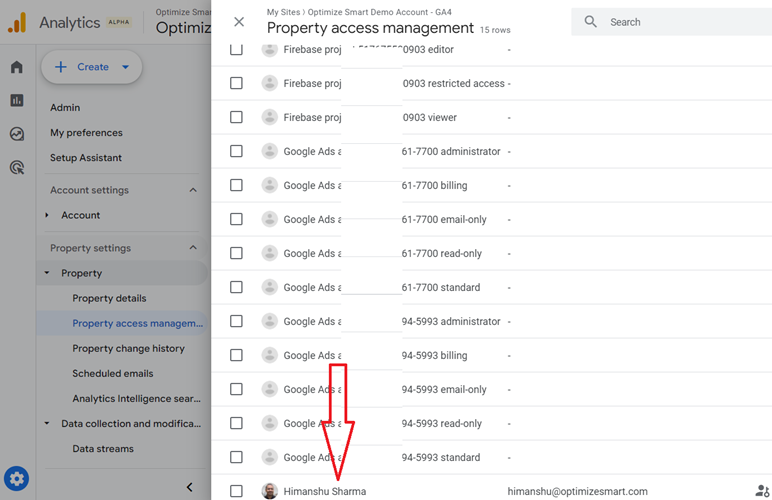Select checkbox for Google Ads 94-5993 billing
Viewport: 772px width, 500px height.
pos(236,355)
